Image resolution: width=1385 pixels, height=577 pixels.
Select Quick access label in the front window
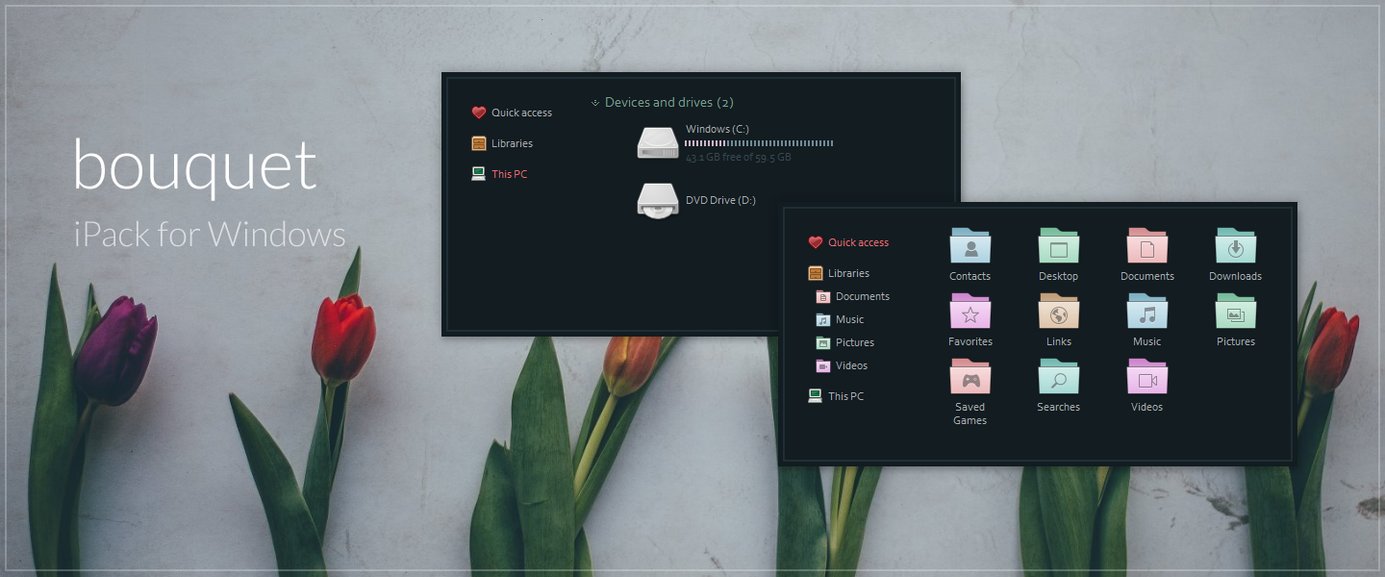coord(858,243)
